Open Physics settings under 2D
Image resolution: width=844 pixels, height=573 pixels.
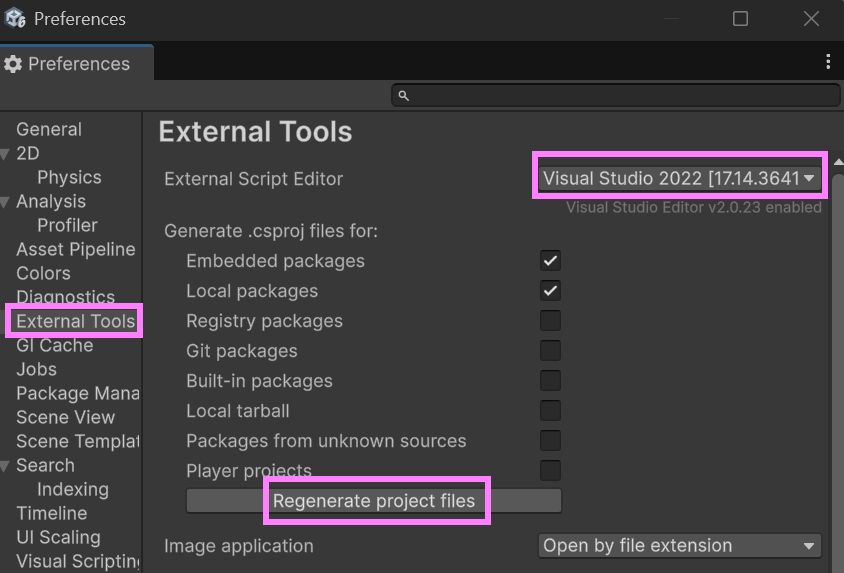click(69, 178)
